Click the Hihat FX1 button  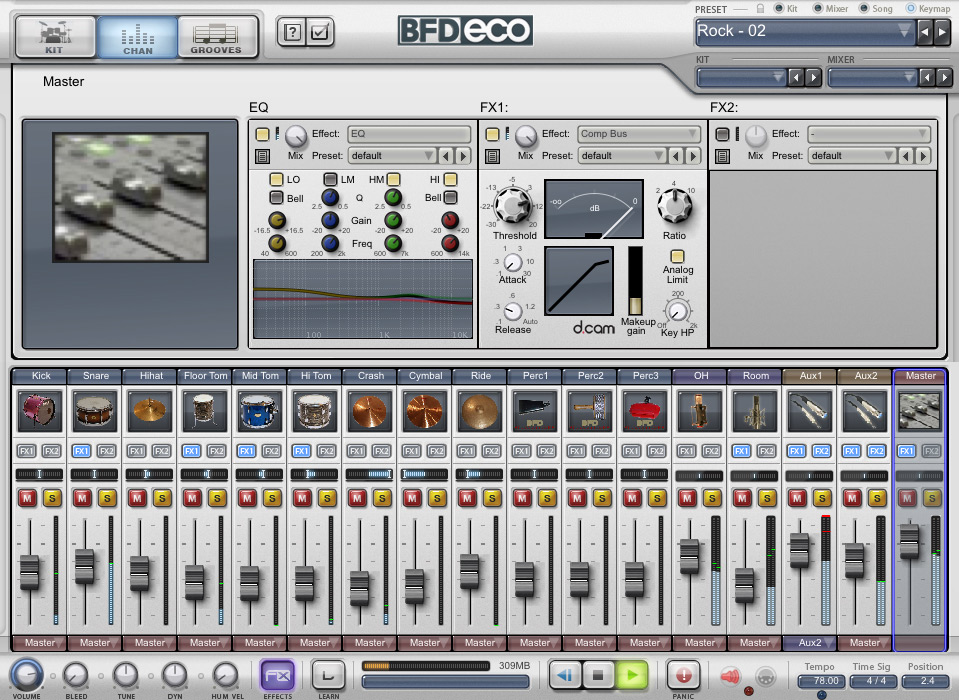point(136,451)
